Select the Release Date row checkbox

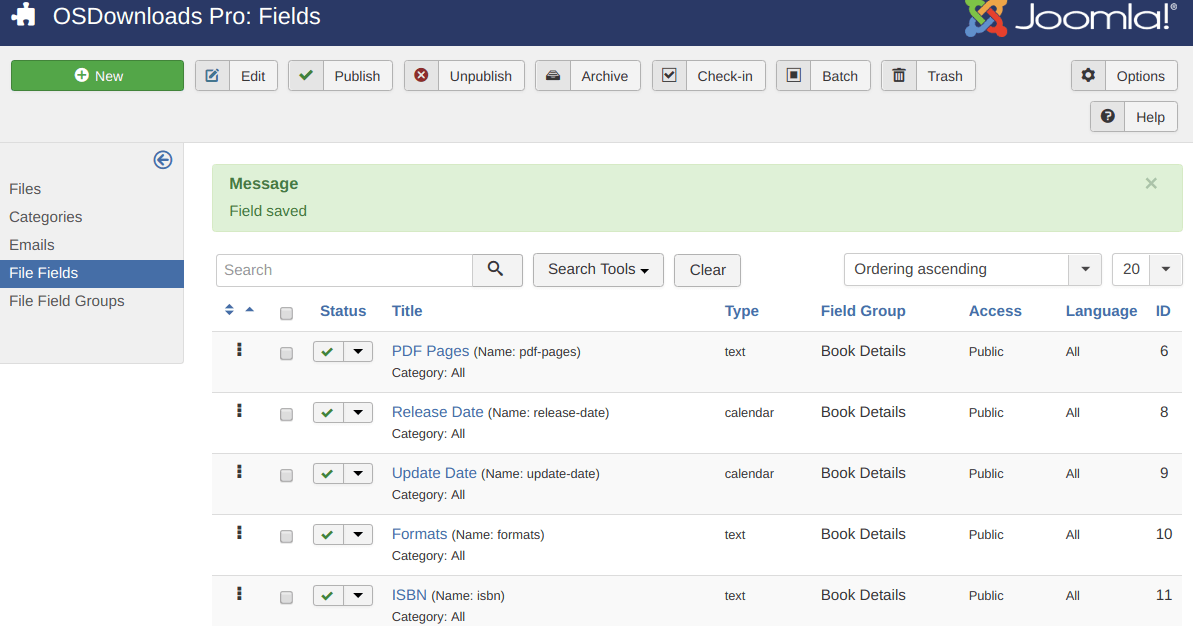286,415
